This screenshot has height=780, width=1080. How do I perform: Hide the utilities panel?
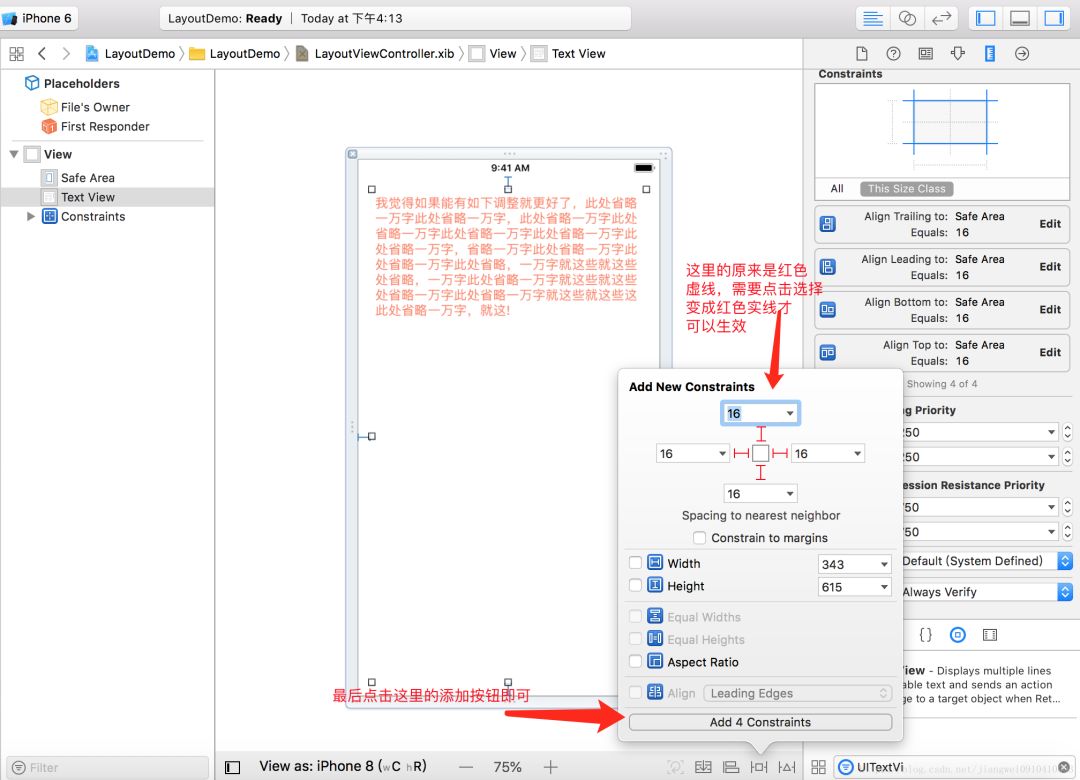[x=1054, y=19]
